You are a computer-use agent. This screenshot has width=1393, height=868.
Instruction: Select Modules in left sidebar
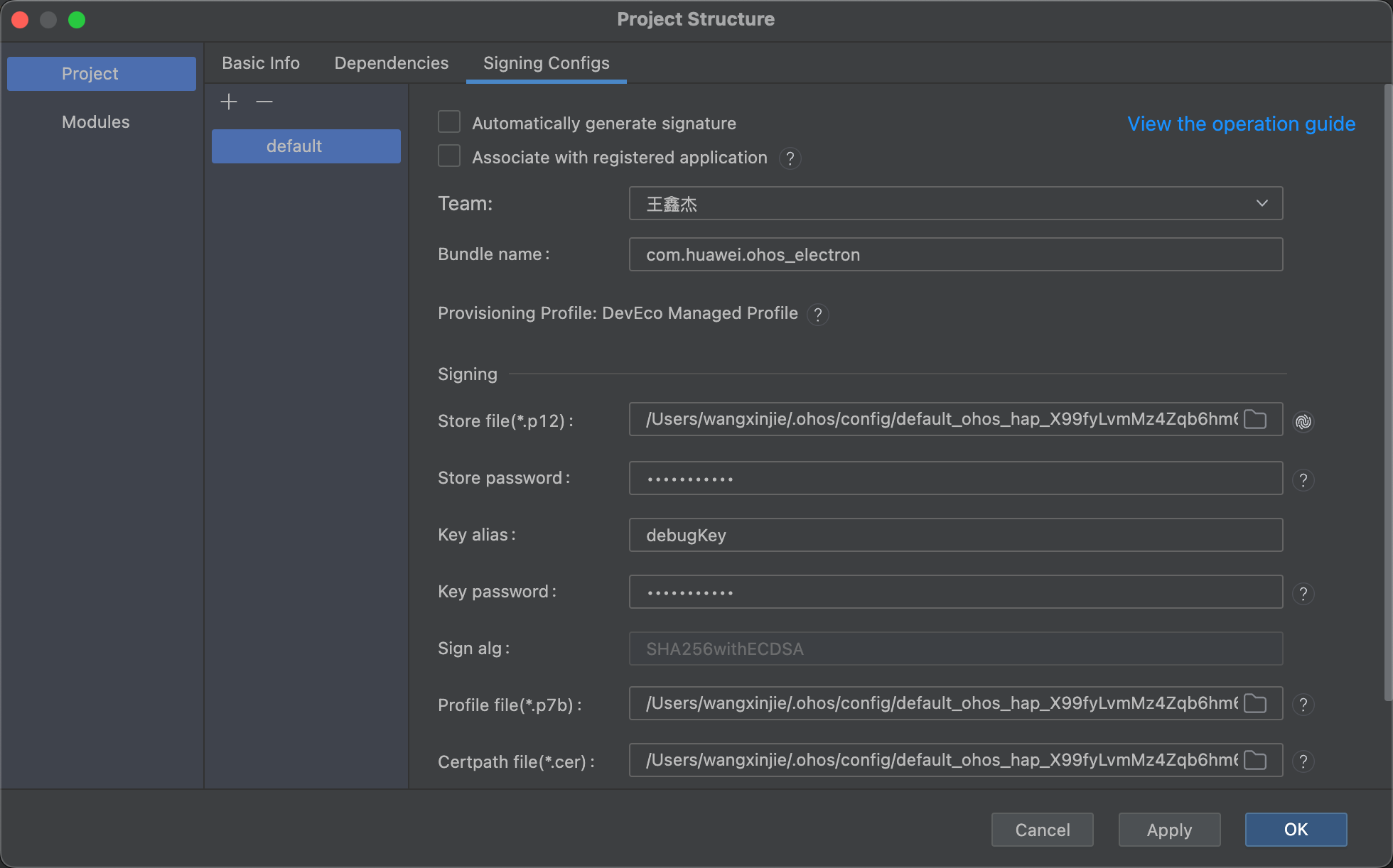pyautogui.click(x=96, y=122)
